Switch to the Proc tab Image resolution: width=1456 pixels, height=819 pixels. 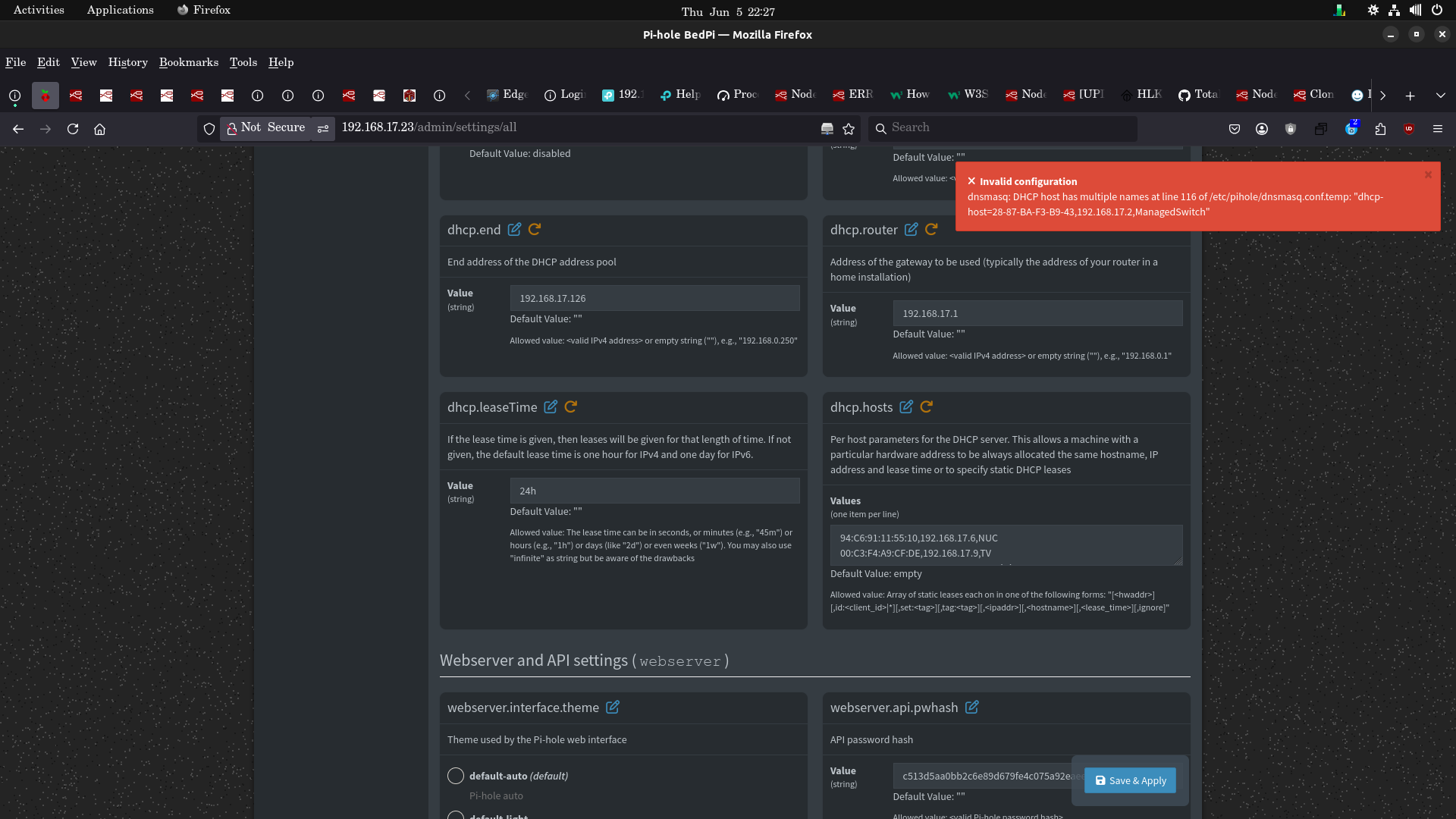[x=739, y=95]
